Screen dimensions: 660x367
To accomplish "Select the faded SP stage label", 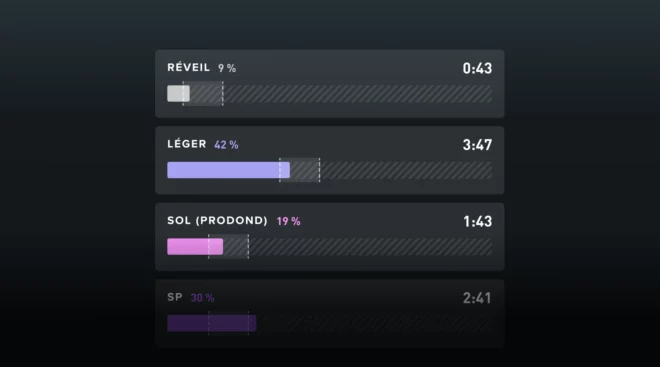I will 175,297.
